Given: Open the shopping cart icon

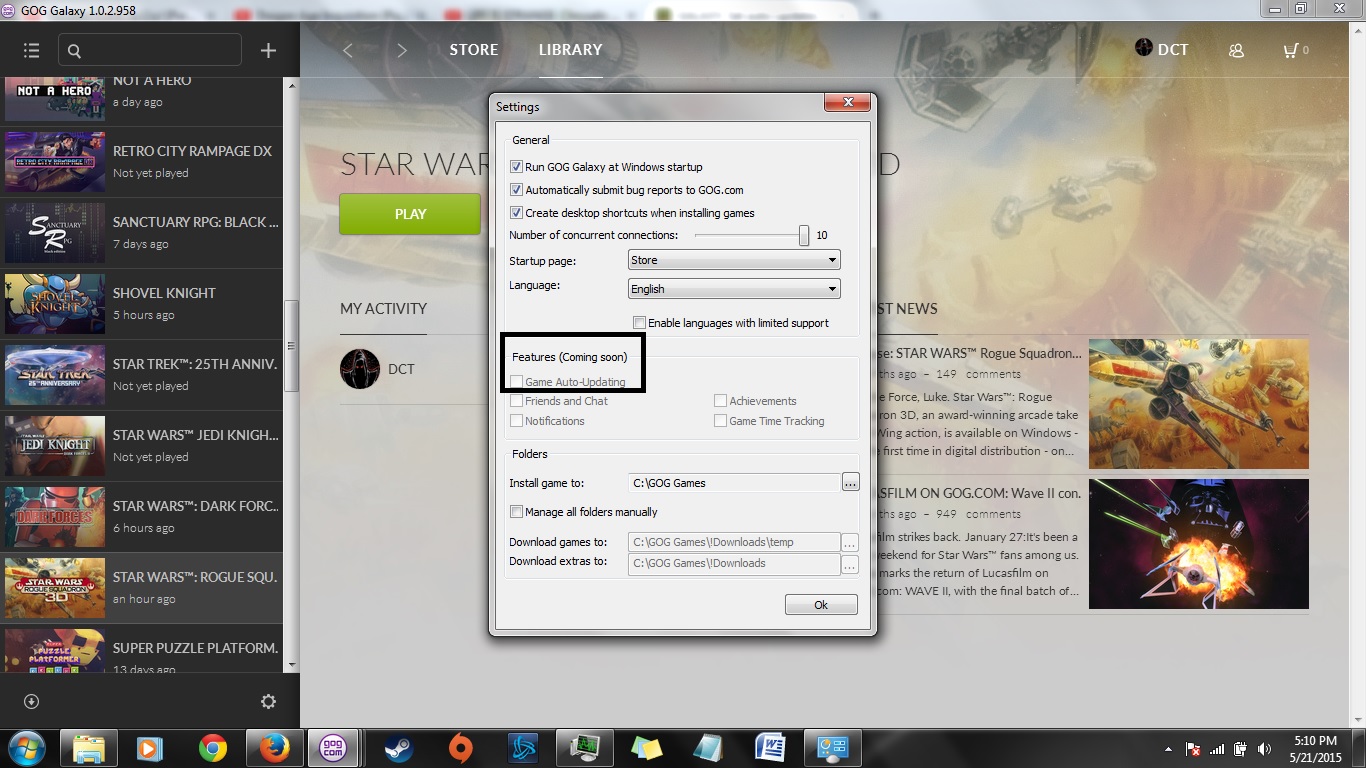Looking at the screenshot, I should 1292,50.
